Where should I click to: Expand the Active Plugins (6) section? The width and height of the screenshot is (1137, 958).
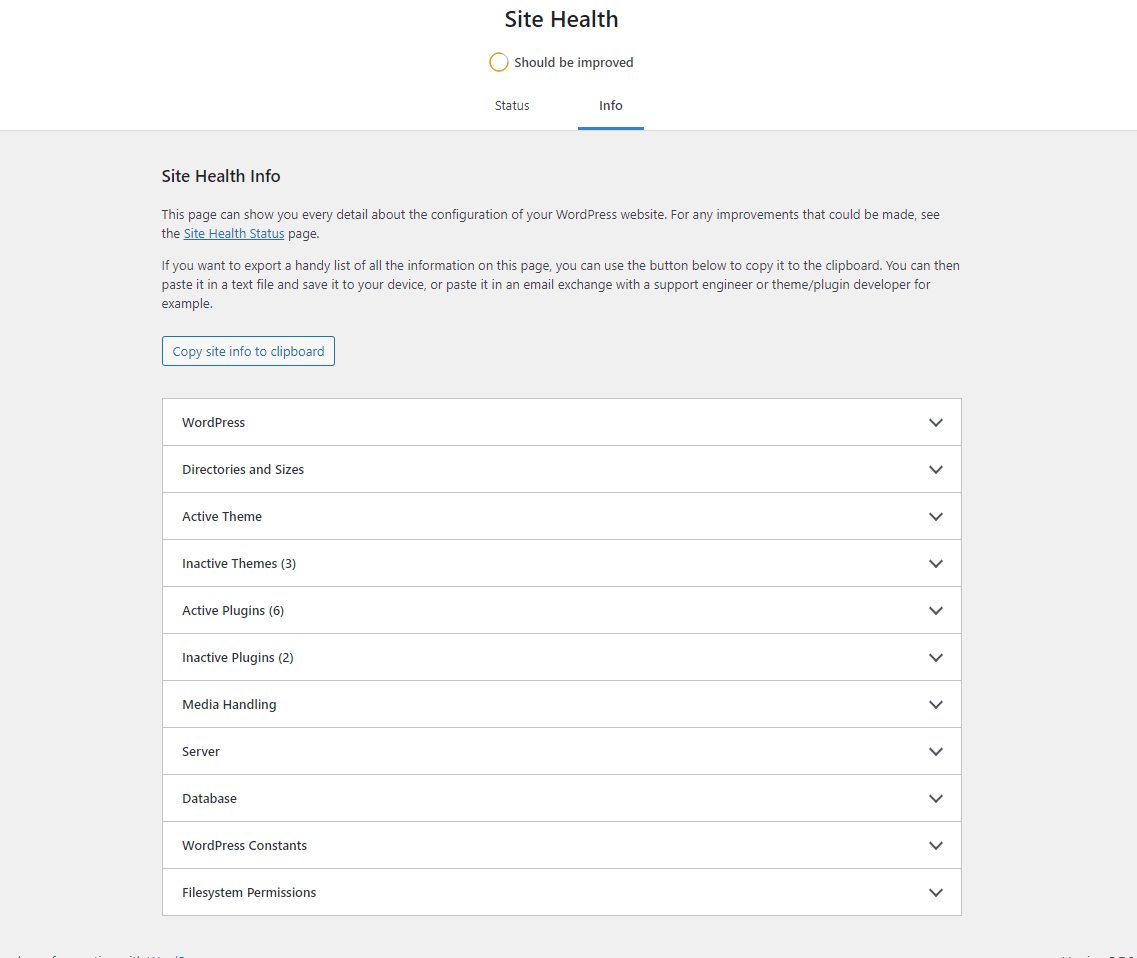[561, 610]
